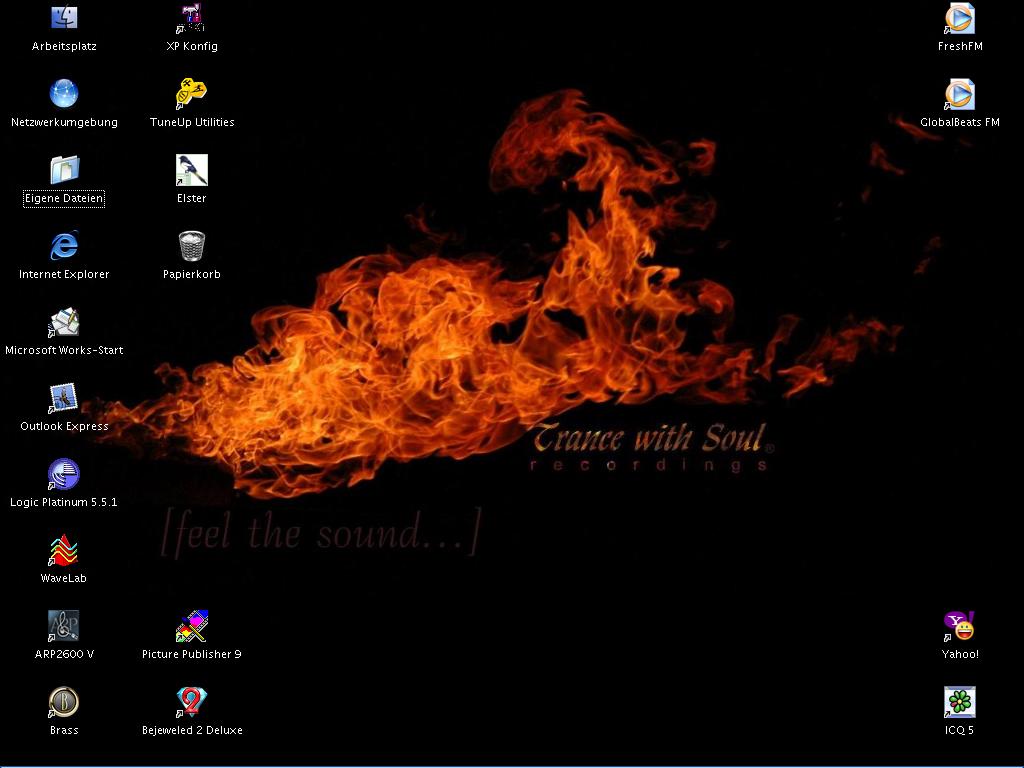The width and height of the screenshot is (1024, 768).
Task: Select the FreshFM media shortcut
Action: 960,18
